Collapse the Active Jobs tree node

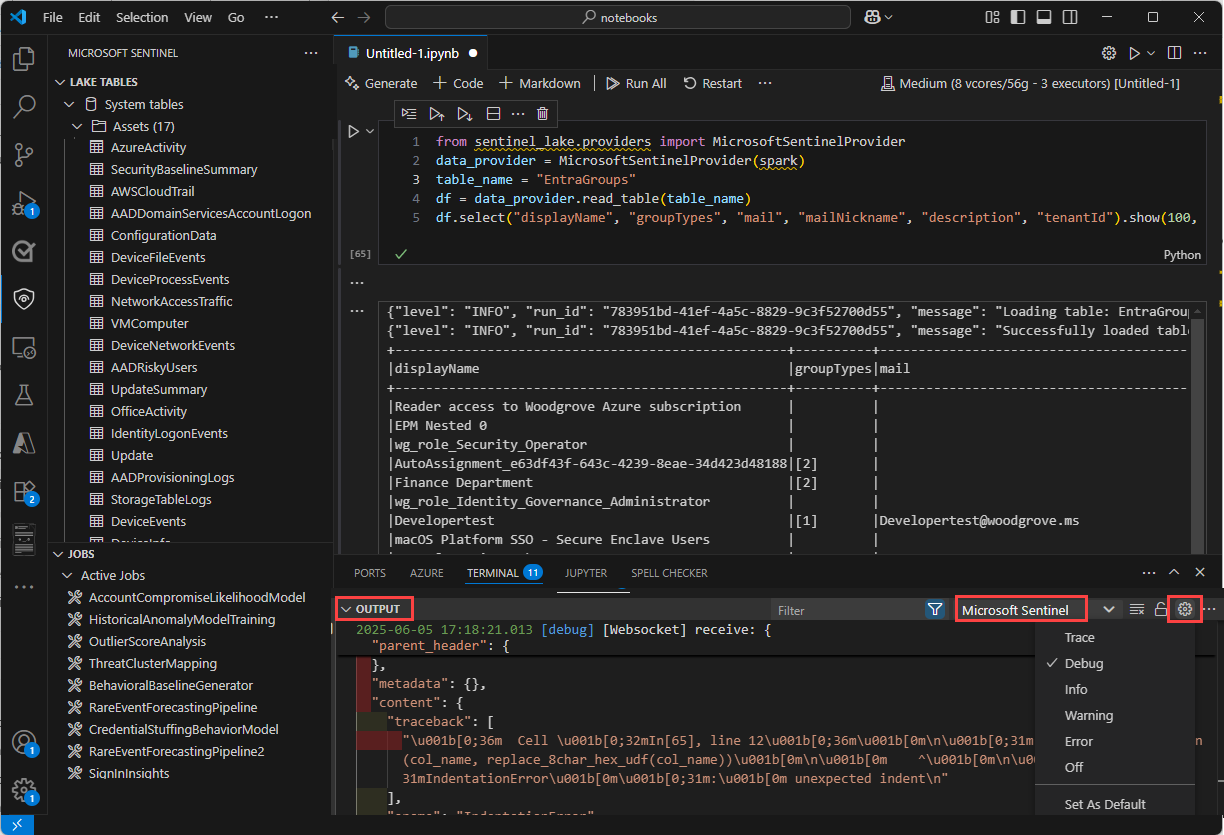pyautogui.click(x=69, y=575)
